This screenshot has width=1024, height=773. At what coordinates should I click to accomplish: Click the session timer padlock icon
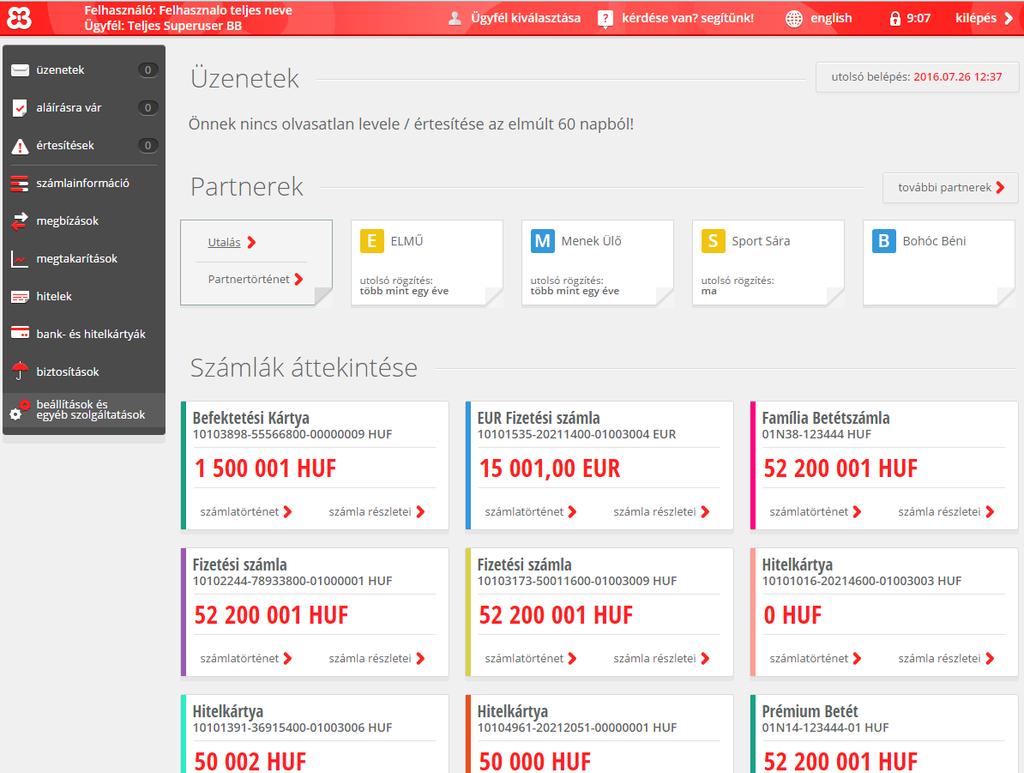(x=895, y=18)
